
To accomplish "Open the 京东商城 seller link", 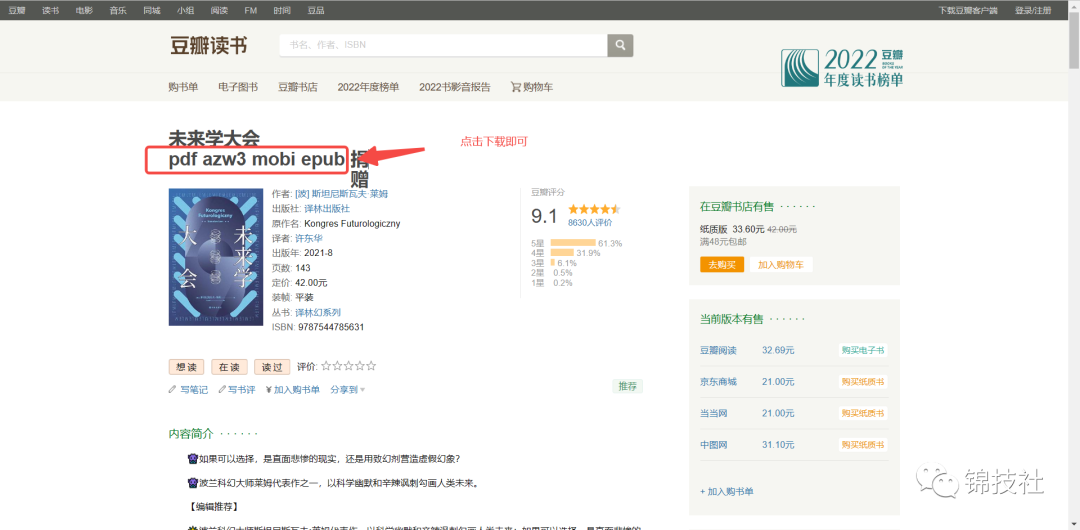I will pos(718,381).
